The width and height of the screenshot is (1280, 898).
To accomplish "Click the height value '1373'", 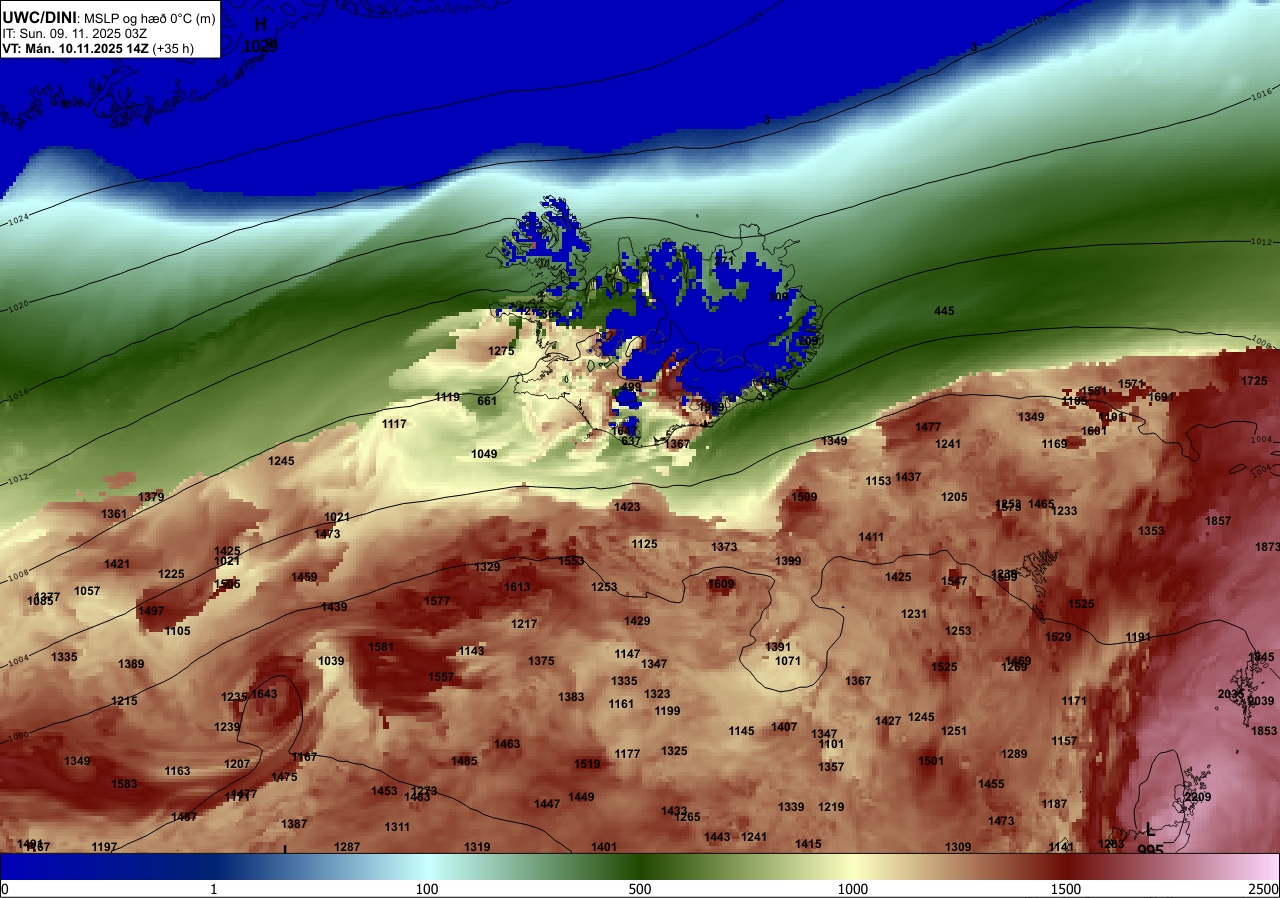I will coord(724,547).
